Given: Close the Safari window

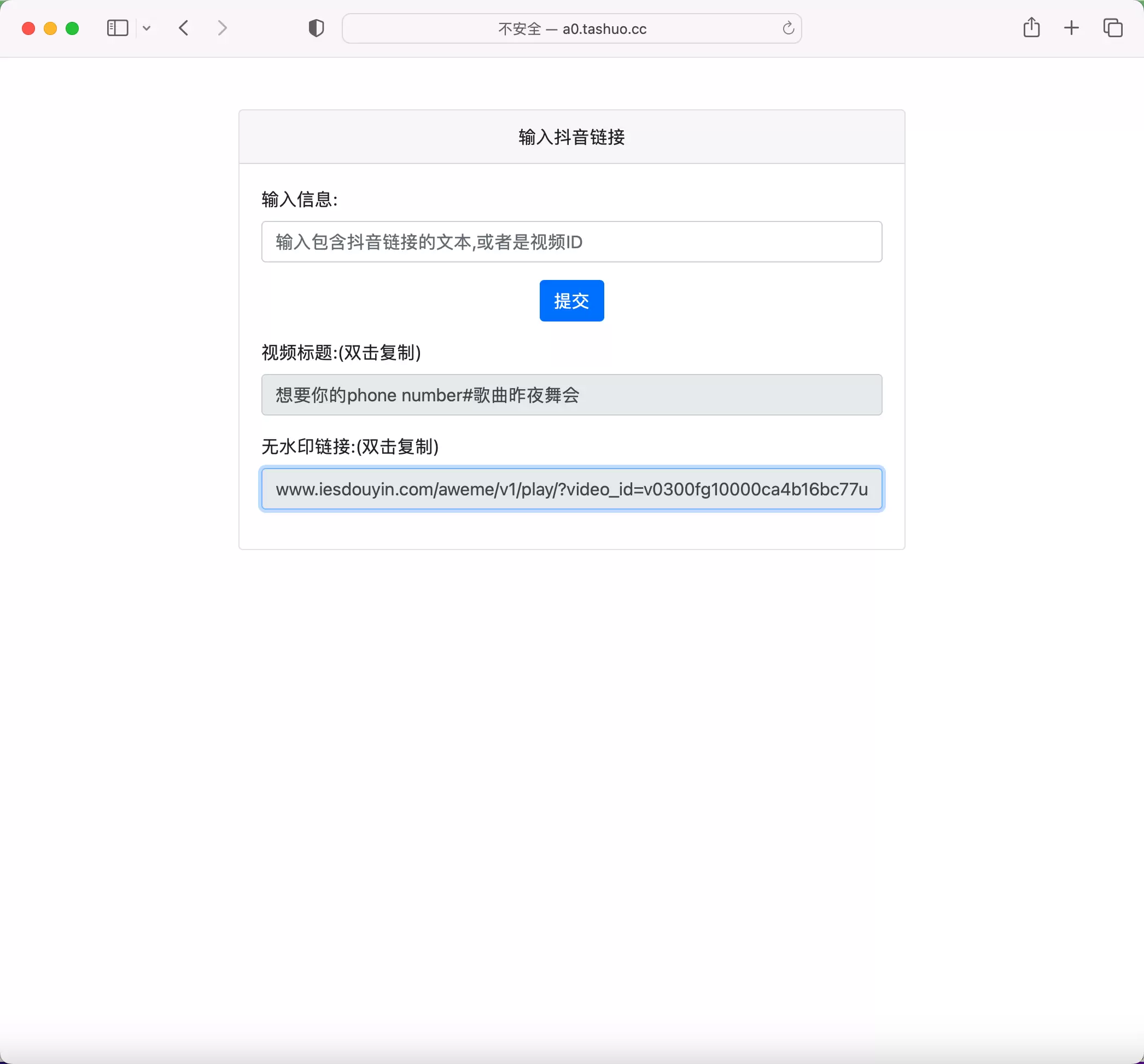Looking at the screenshot, I should [x=28, y=28].
